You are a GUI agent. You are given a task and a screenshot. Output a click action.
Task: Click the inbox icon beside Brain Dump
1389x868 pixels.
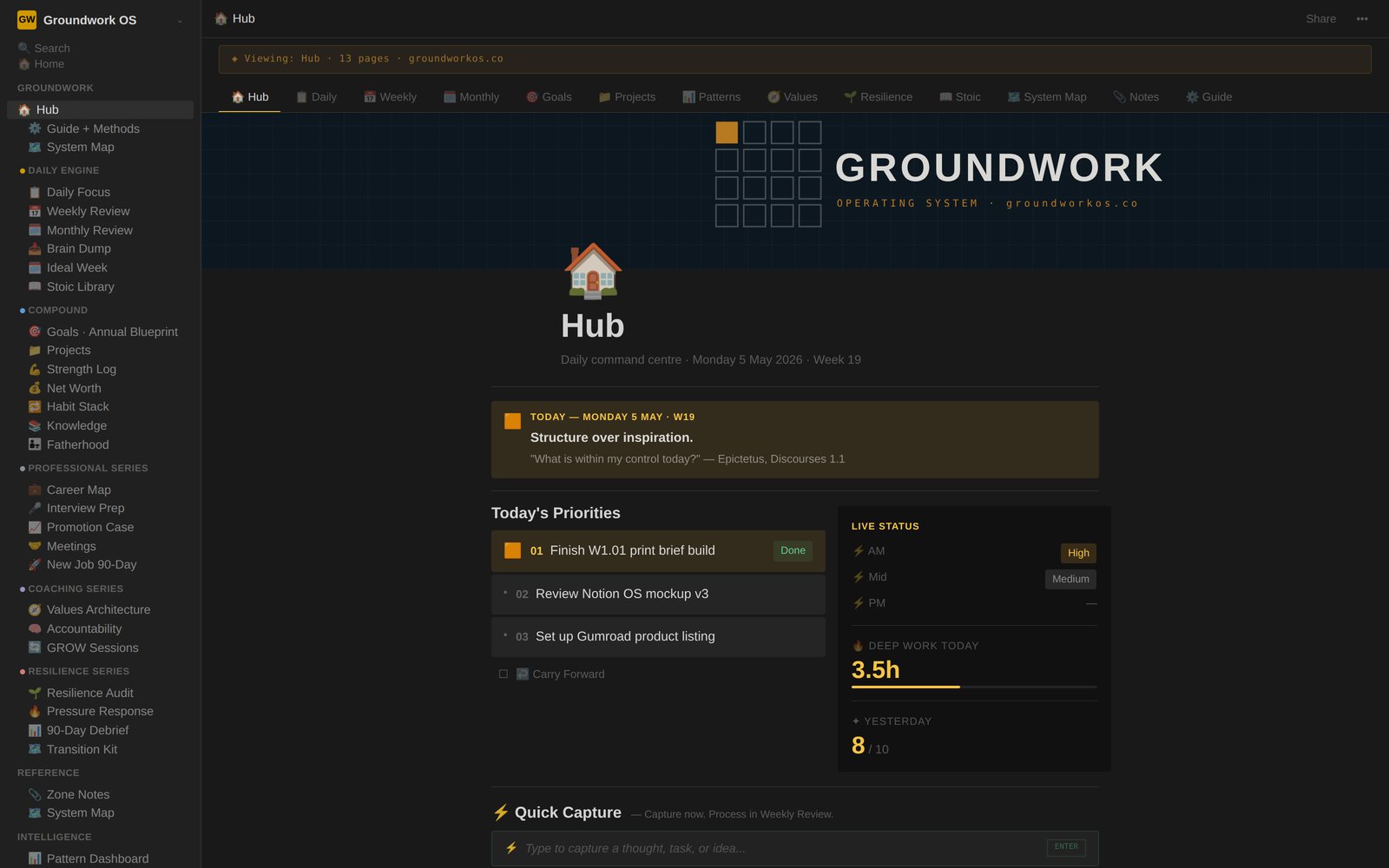point(35,248)
